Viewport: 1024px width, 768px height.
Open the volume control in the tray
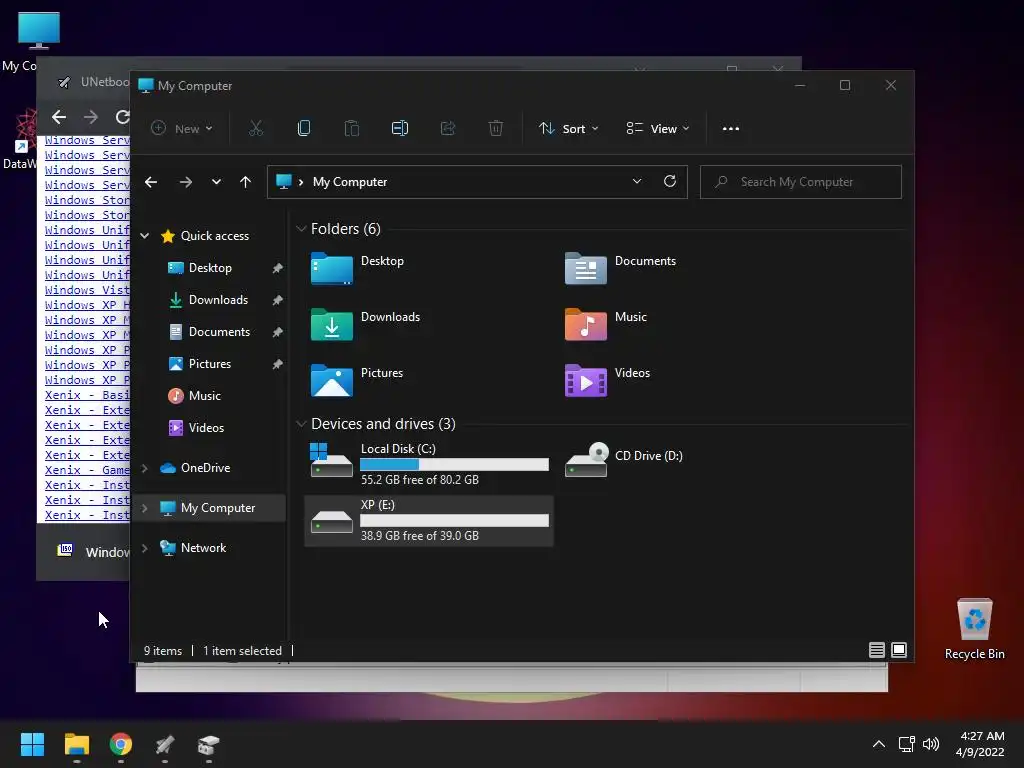(931, 744)
